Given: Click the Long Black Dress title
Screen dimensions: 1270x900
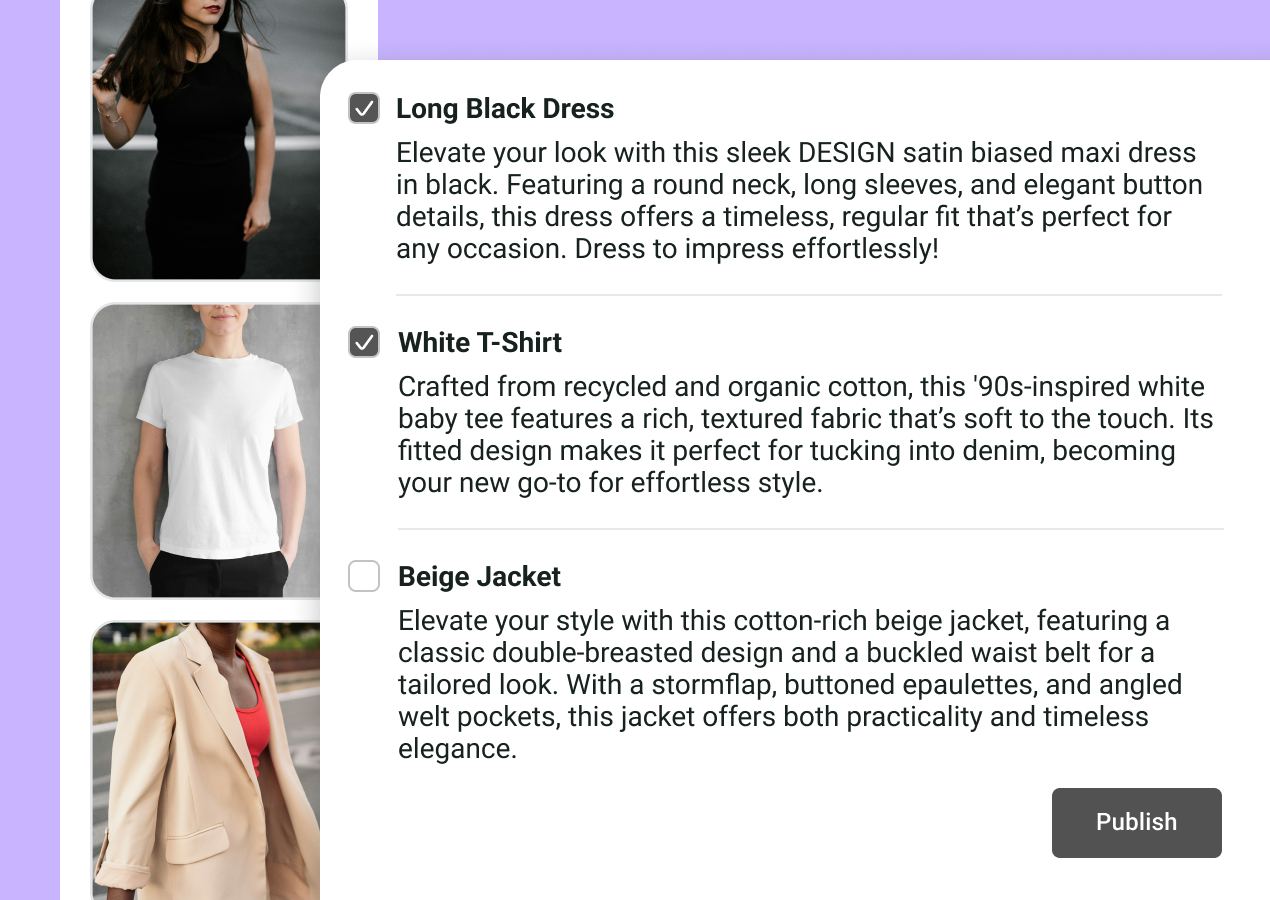Looking at the screenshot, I should (505, 109).
